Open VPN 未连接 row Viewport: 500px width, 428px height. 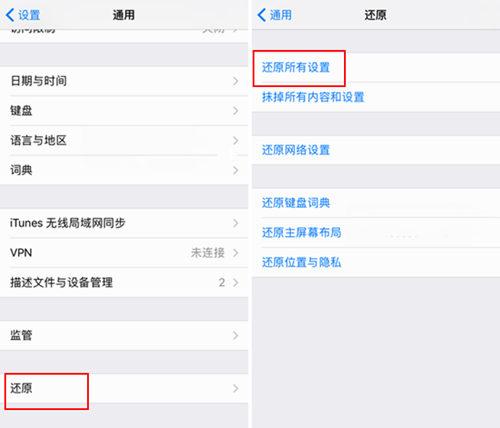click(124, 253)
